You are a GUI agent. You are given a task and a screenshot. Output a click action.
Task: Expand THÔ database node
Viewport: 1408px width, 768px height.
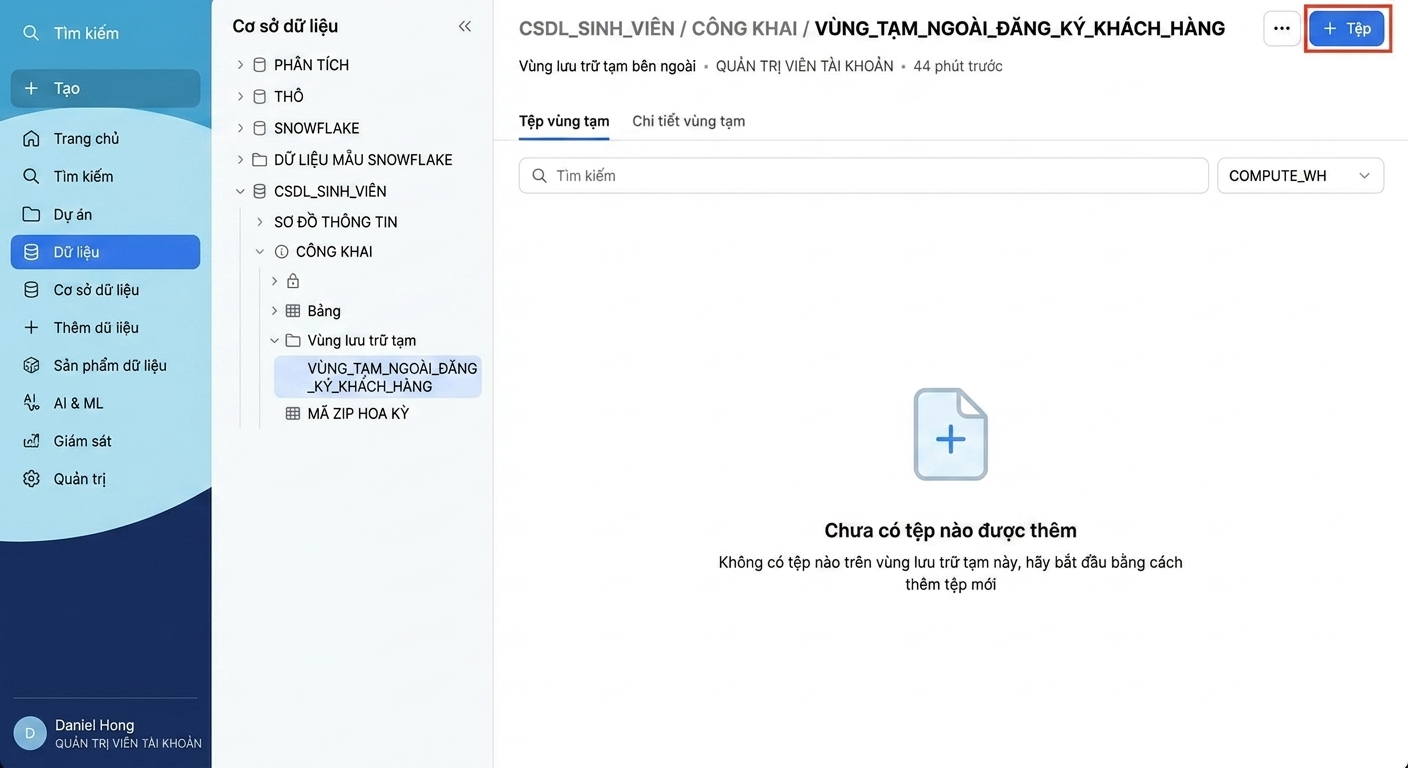coord(240,96)
